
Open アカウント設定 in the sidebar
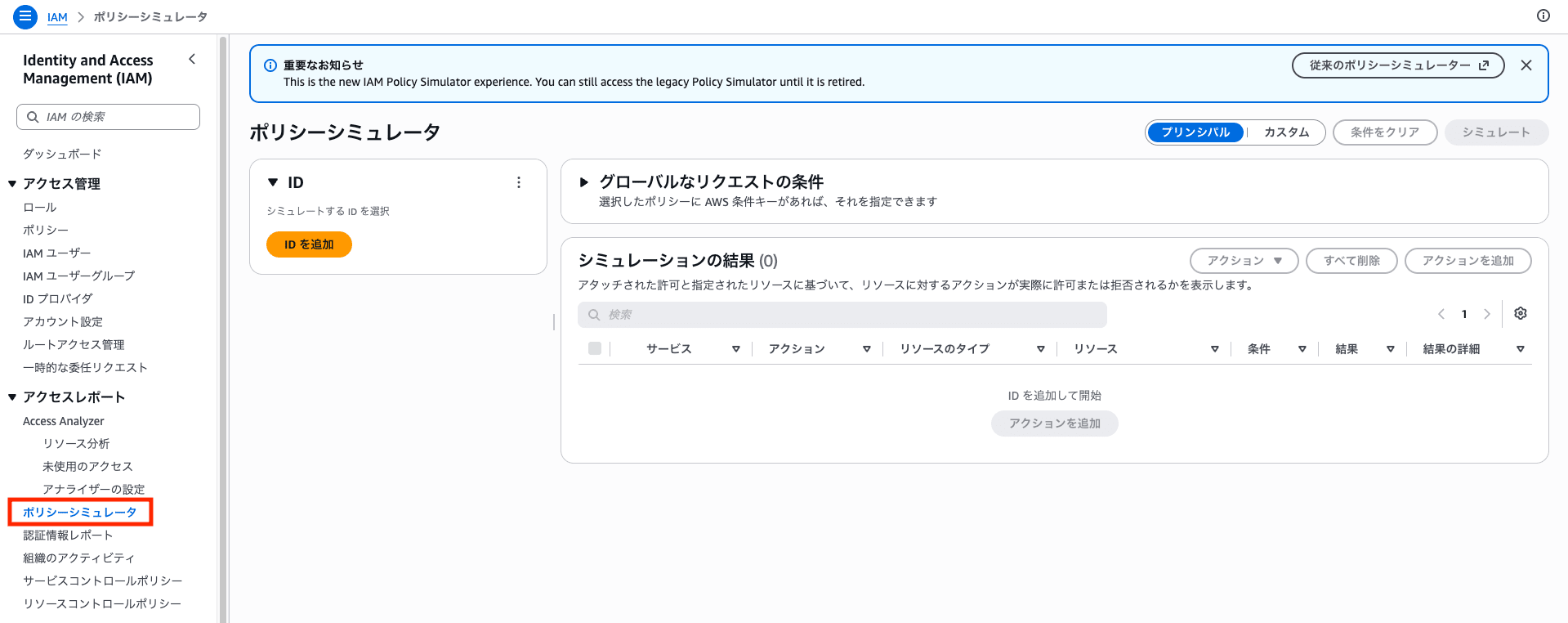click(63, 322)
